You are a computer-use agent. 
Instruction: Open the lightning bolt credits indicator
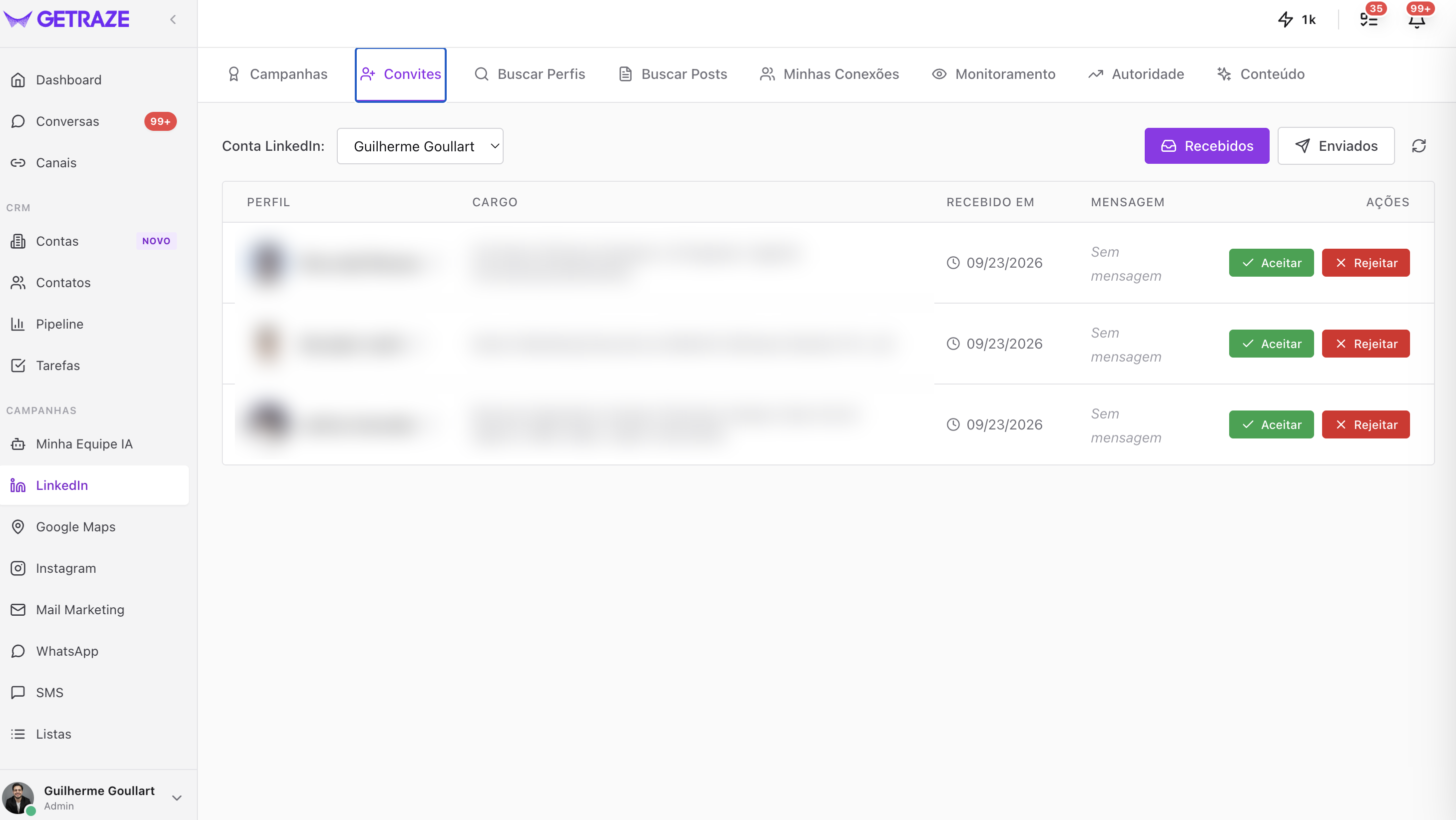1297,20
